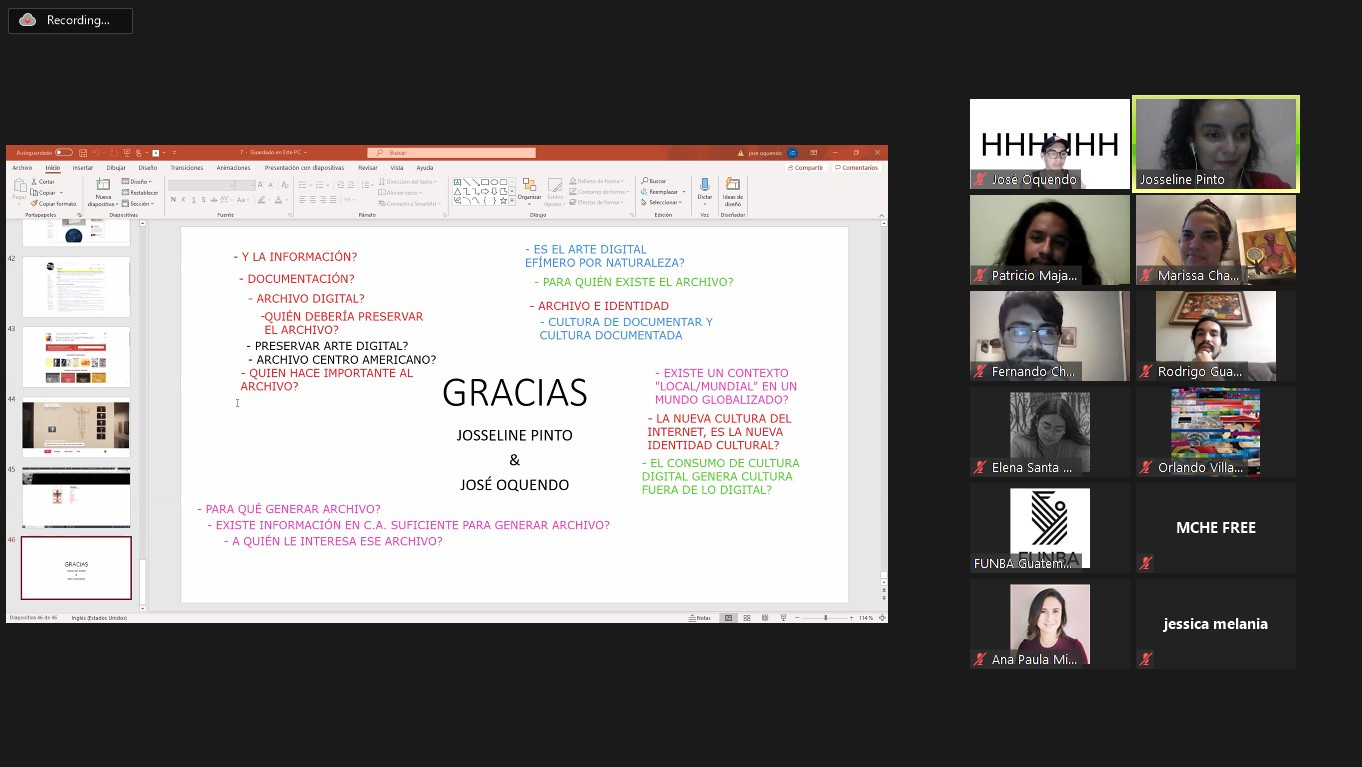The width and height of the screenshot is (1362, 767).
Task: Open the Comentarios pane button
Action: coord(856,168)
